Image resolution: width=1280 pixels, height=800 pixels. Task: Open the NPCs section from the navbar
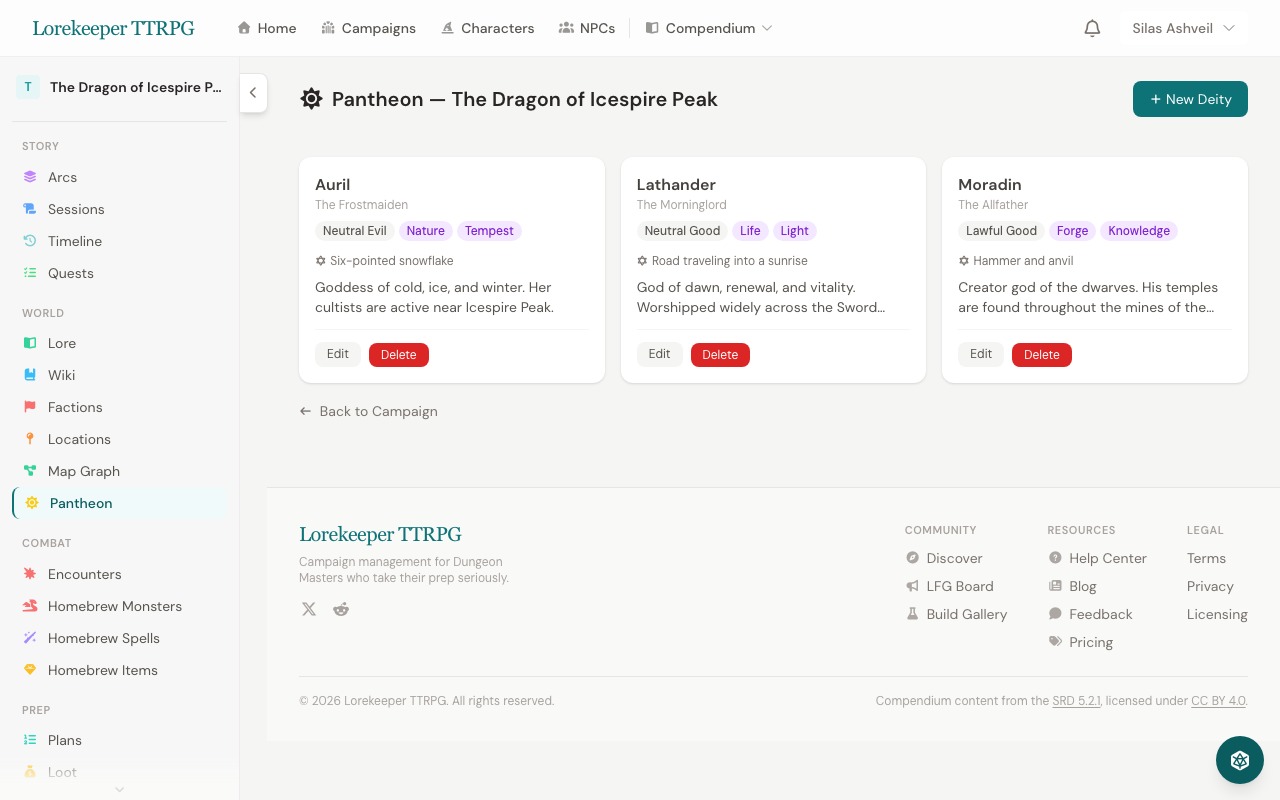coord(587,28)
